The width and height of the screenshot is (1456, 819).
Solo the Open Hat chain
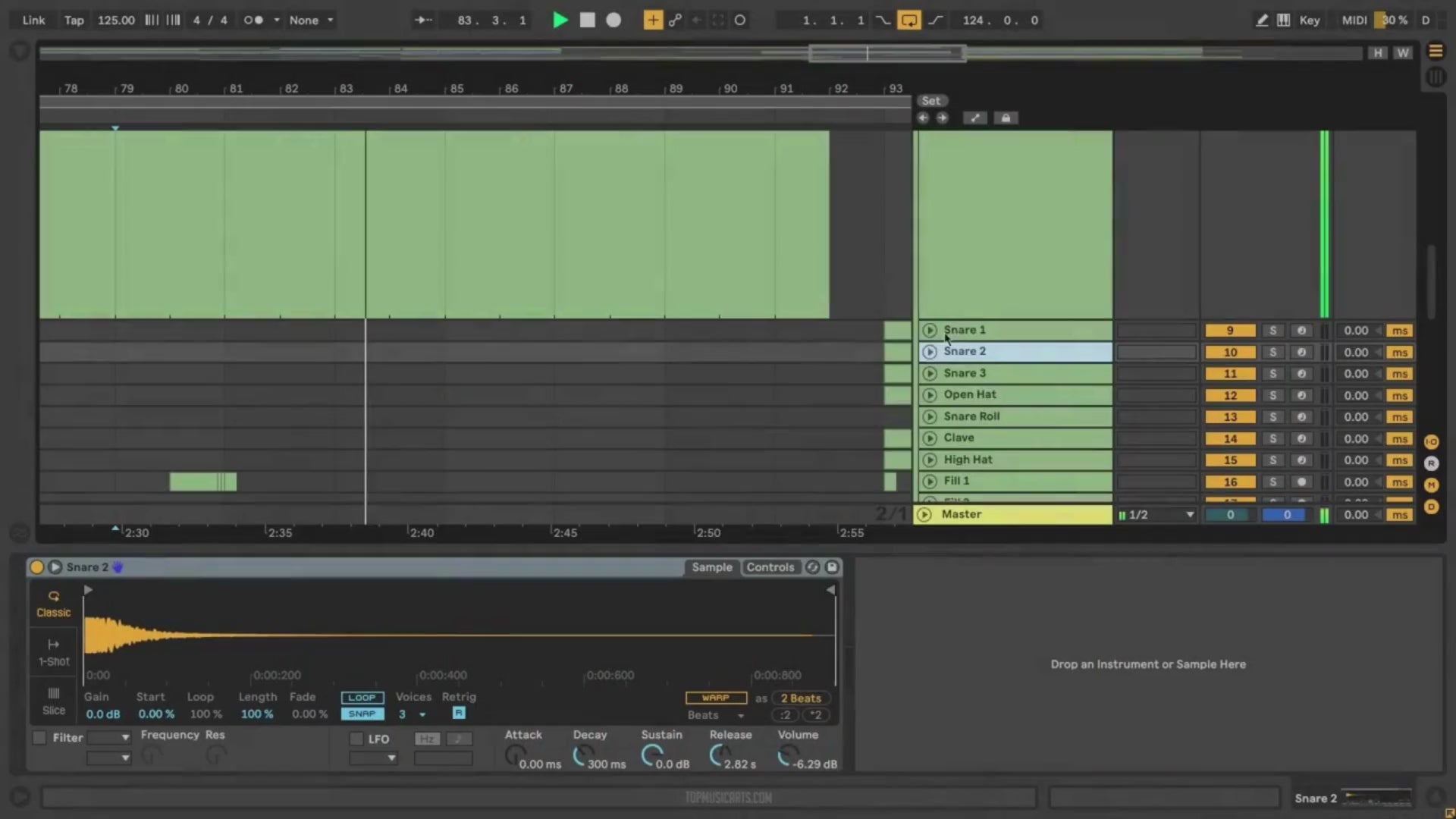pos(1273,395)
